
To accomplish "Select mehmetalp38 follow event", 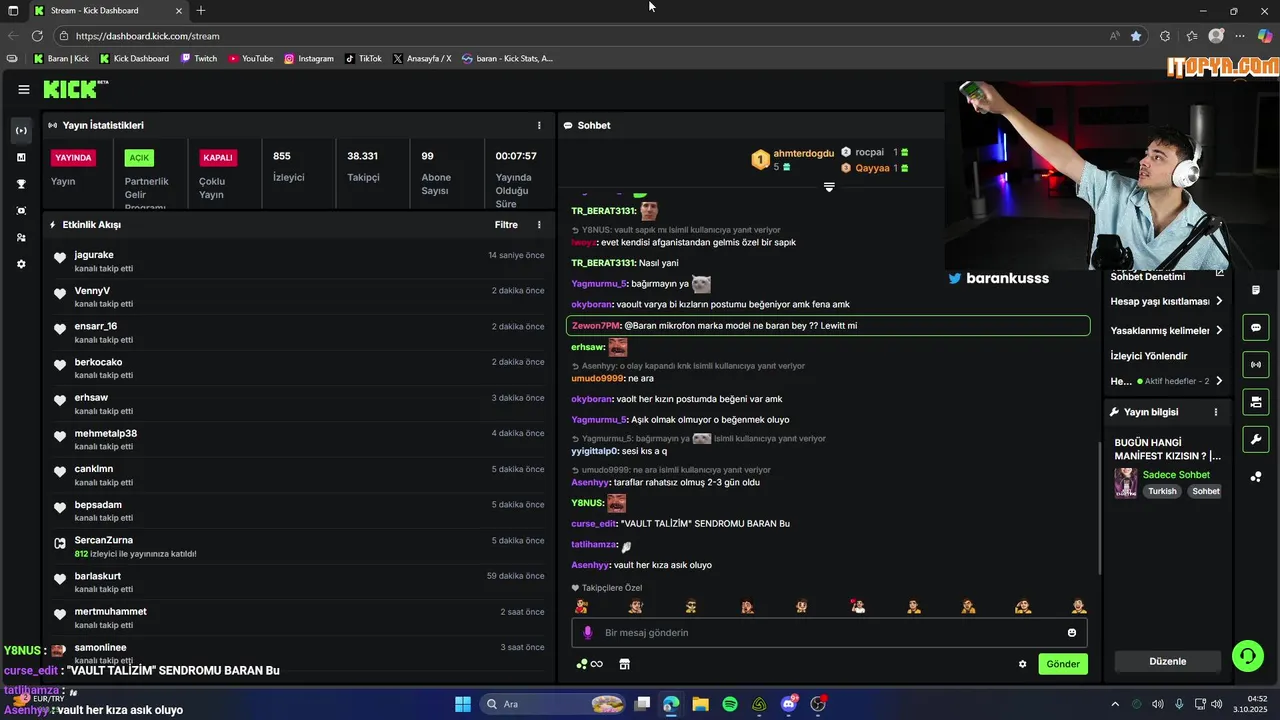I will coord(298,440).
